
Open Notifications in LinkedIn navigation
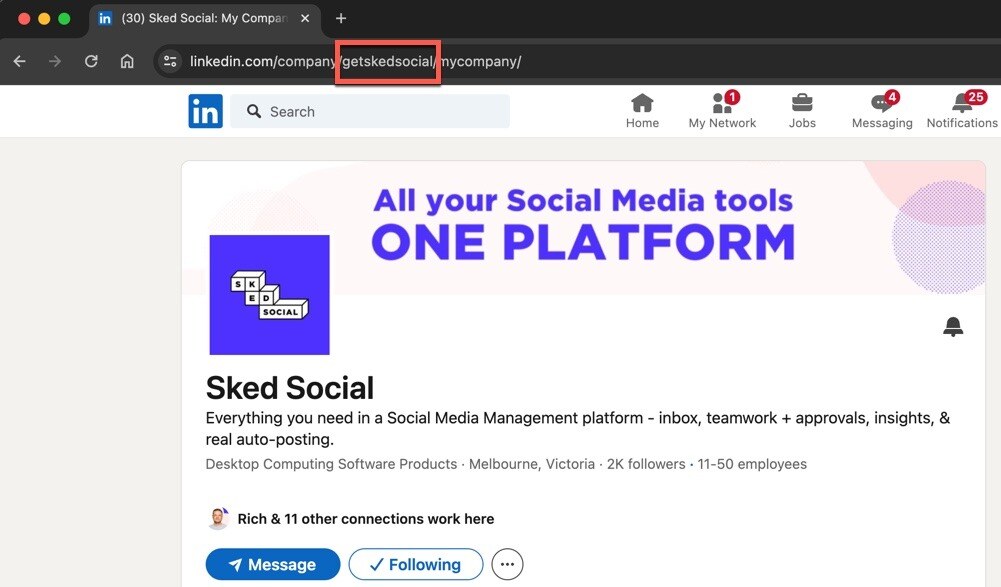tap(962, 111)
